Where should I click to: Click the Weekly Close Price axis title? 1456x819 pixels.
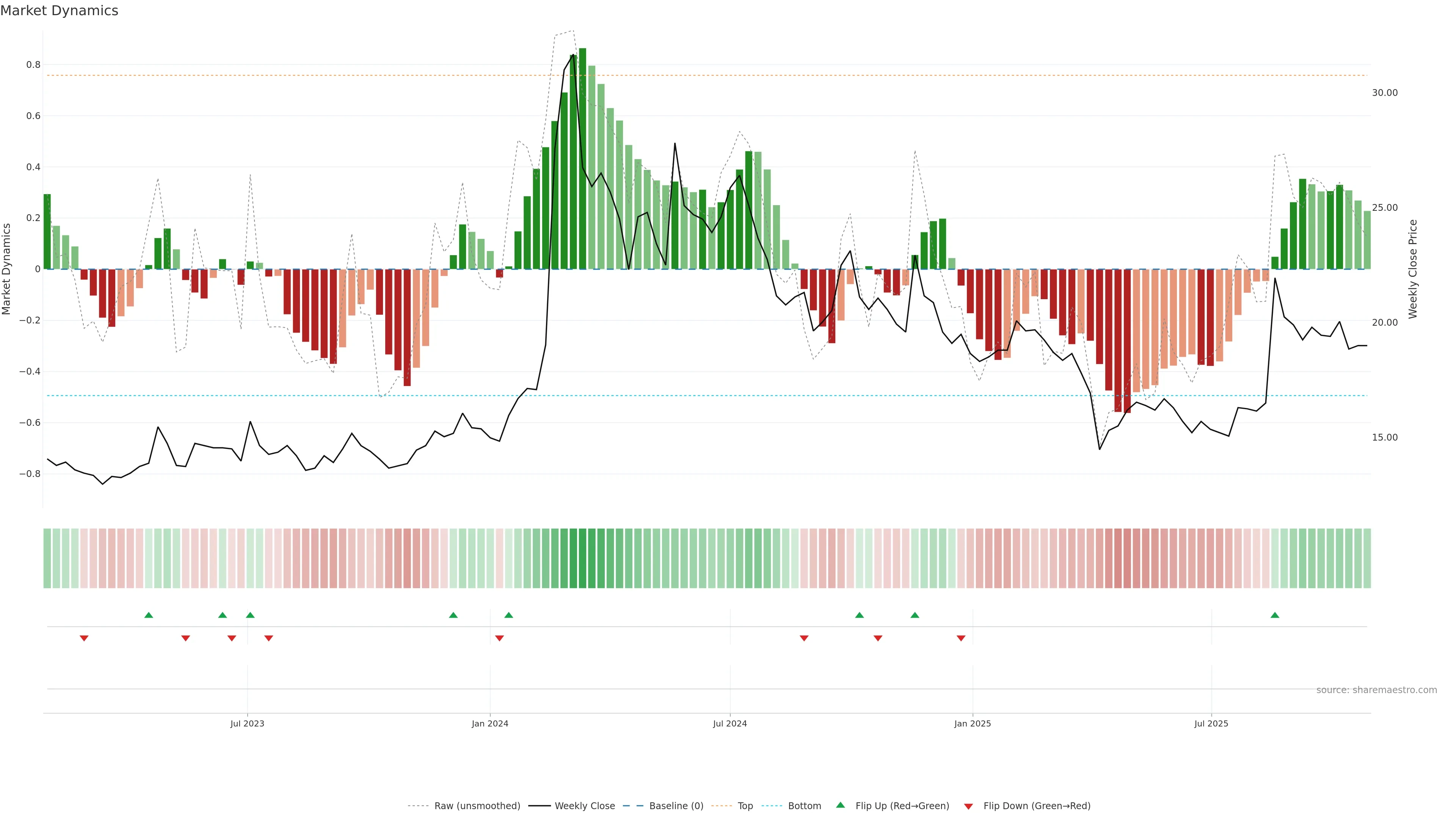(x=1413, y=269)
